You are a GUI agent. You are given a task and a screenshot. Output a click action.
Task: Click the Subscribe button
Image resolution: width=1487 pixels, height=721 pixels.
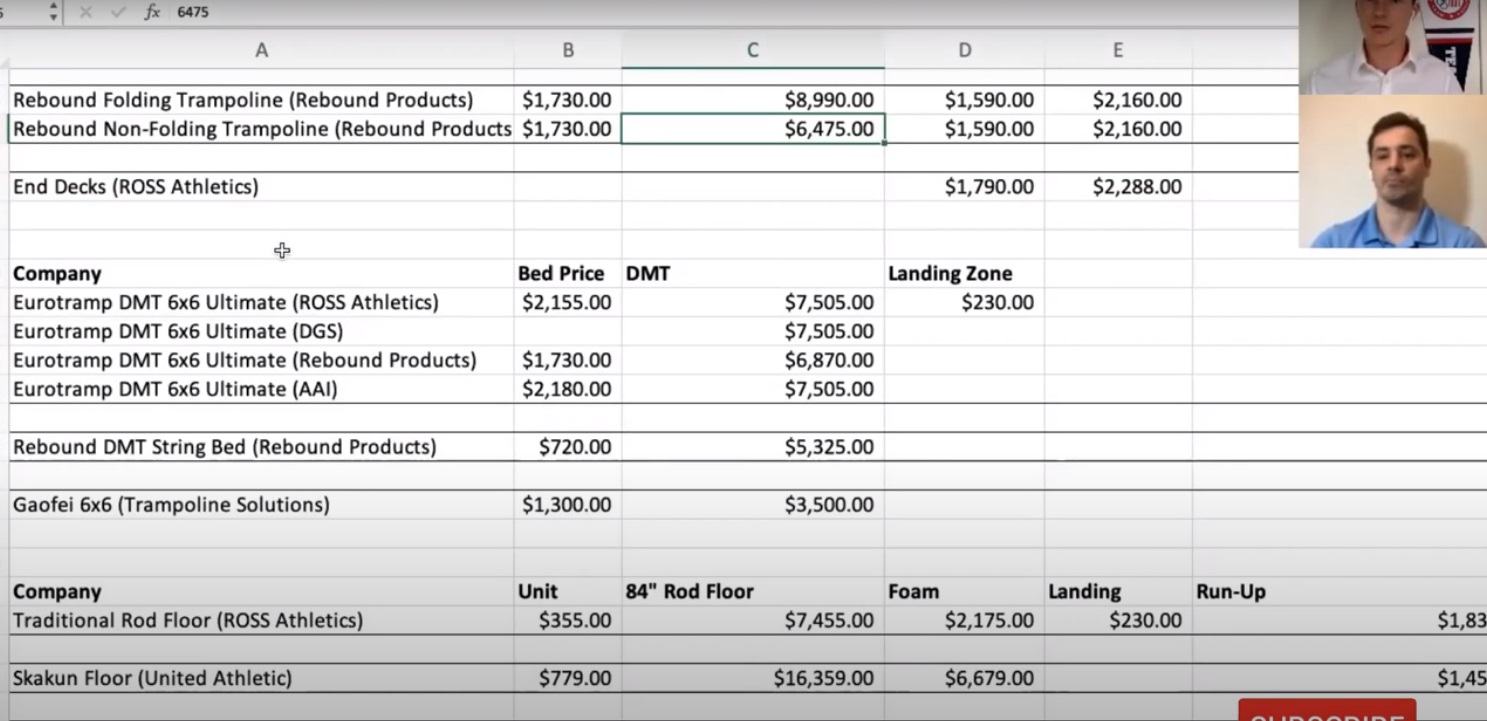coord(1327,710)
